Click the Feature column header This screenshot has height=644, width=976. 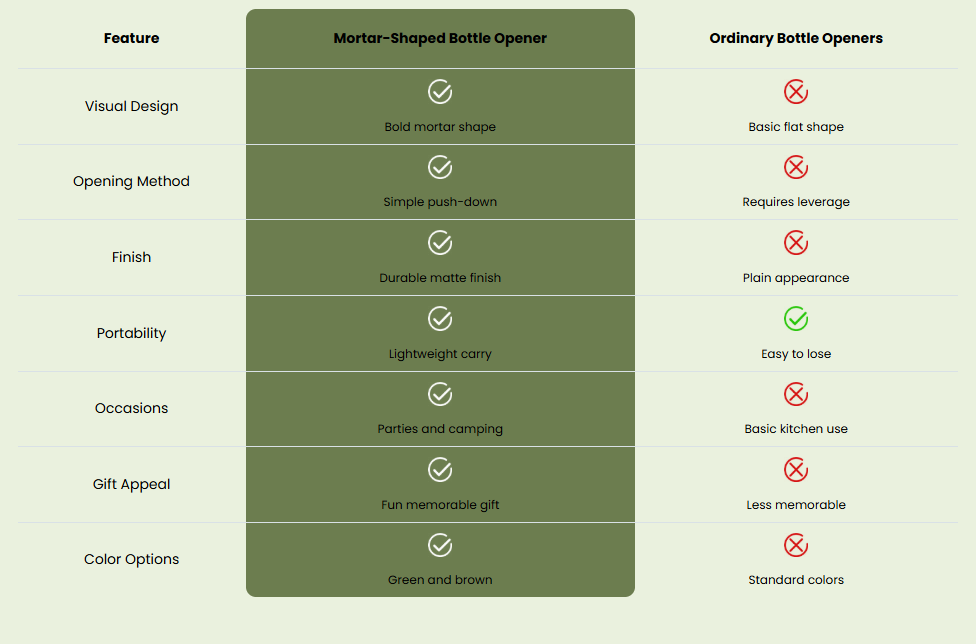[131, 39]
